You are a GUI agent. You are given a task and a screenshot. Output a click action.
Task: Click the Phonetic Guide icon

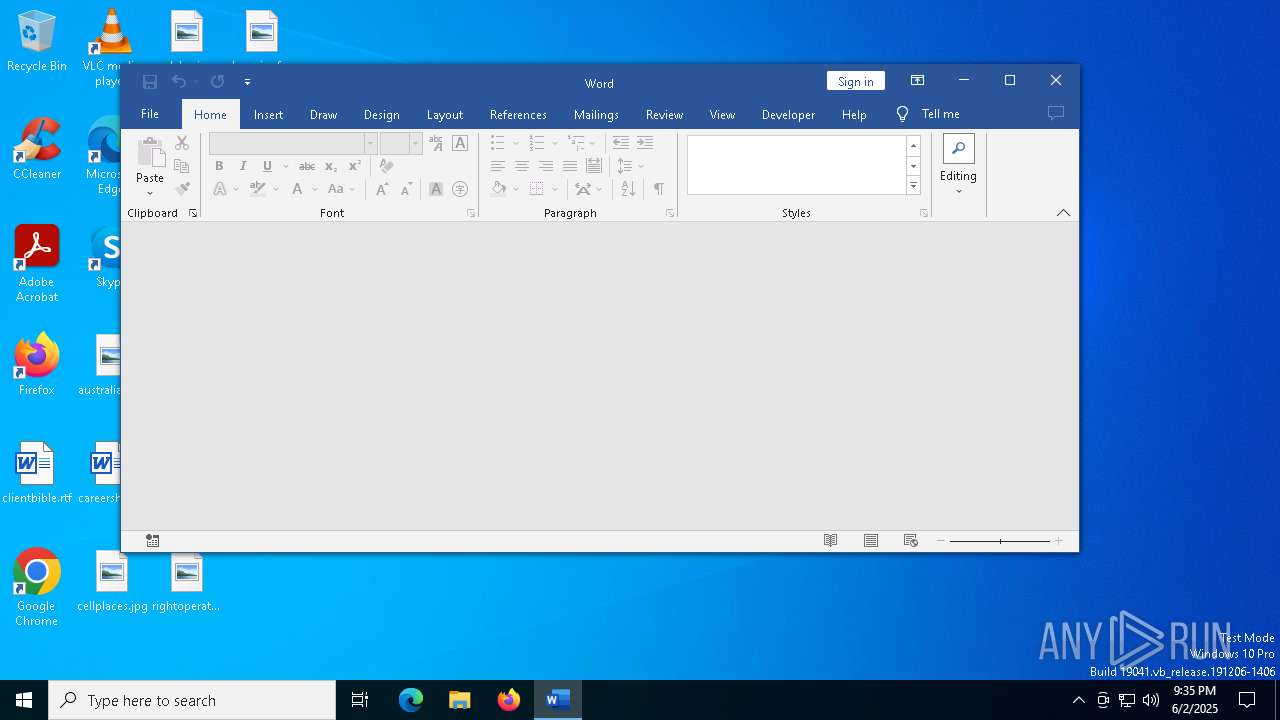(436, 143)
